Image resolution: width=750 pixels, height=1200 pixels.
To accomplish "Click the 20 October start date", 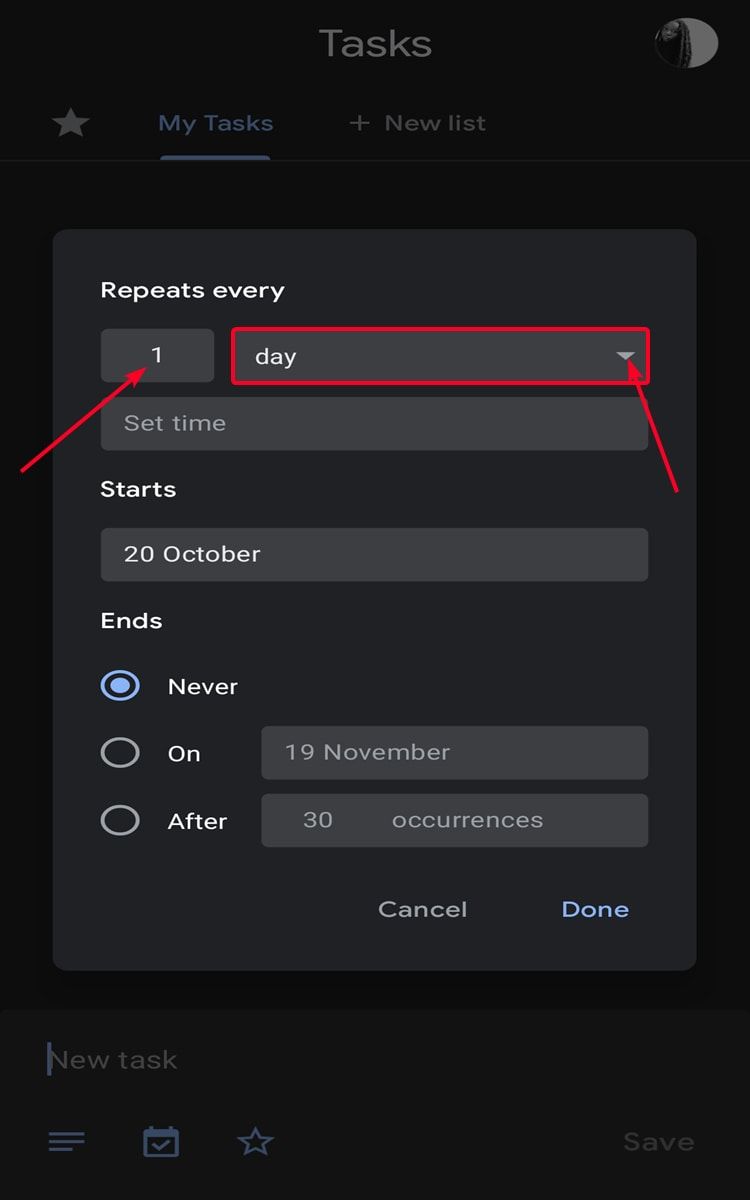I will click(x=375, y=554).
